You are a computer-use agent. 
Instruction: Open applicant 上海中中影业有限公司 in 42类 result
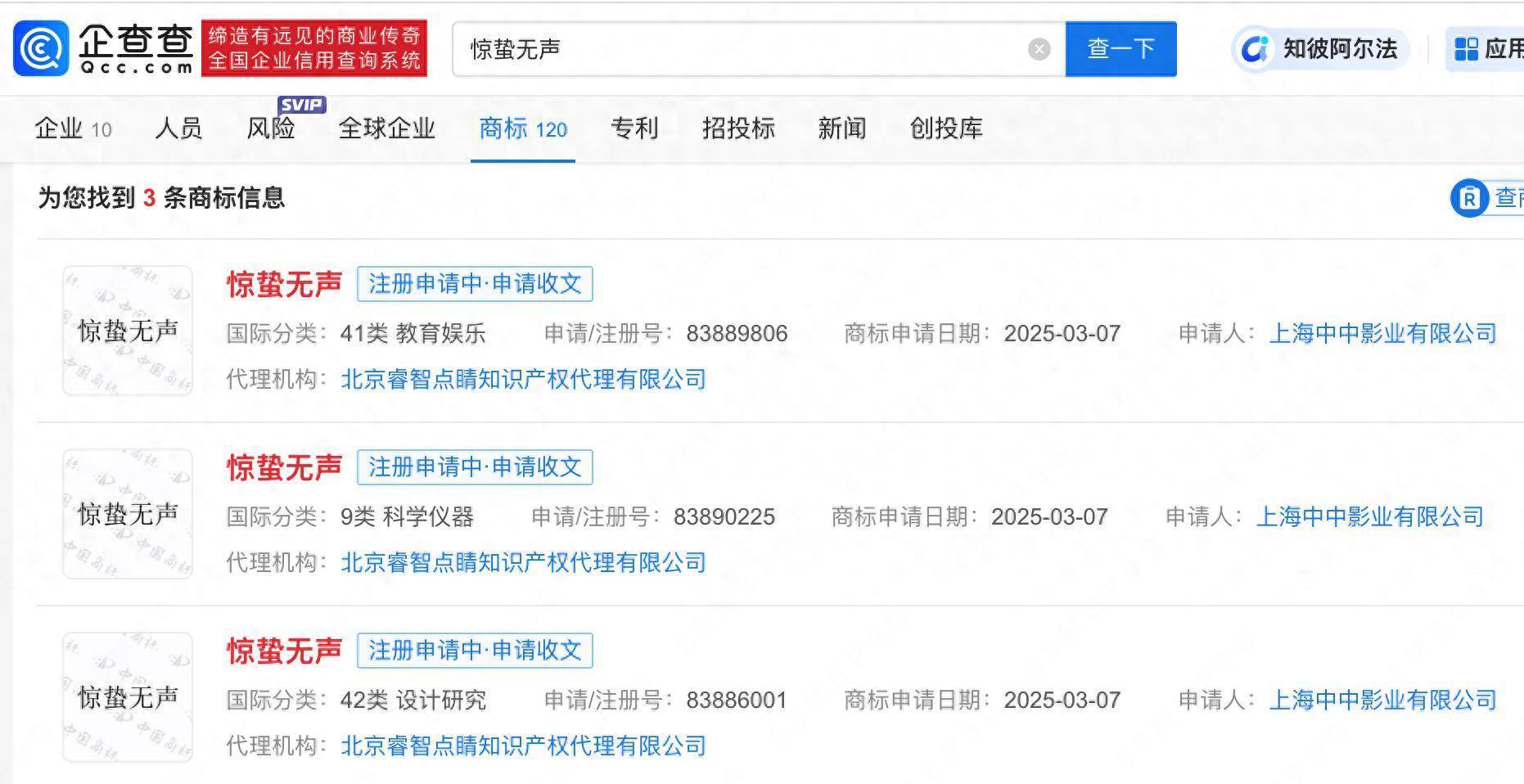coord(1382,700)
